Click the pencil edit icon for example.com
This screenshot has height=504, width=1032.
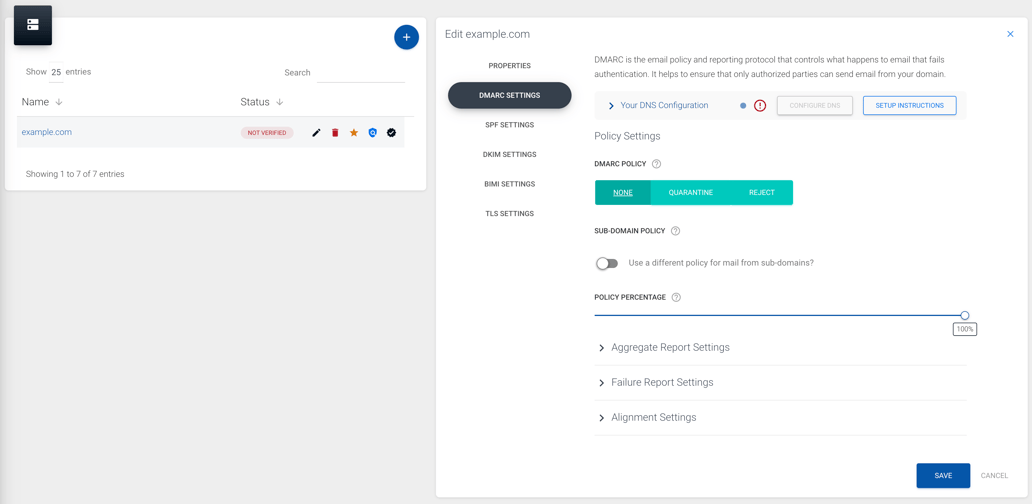pyautogui.click(x=316, y=133)
